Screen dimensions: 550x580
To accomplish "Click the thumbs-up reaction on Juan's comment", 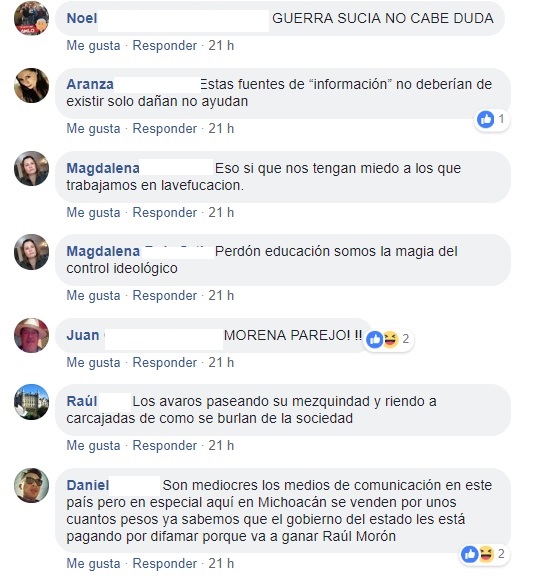I will tap(375, 339).
